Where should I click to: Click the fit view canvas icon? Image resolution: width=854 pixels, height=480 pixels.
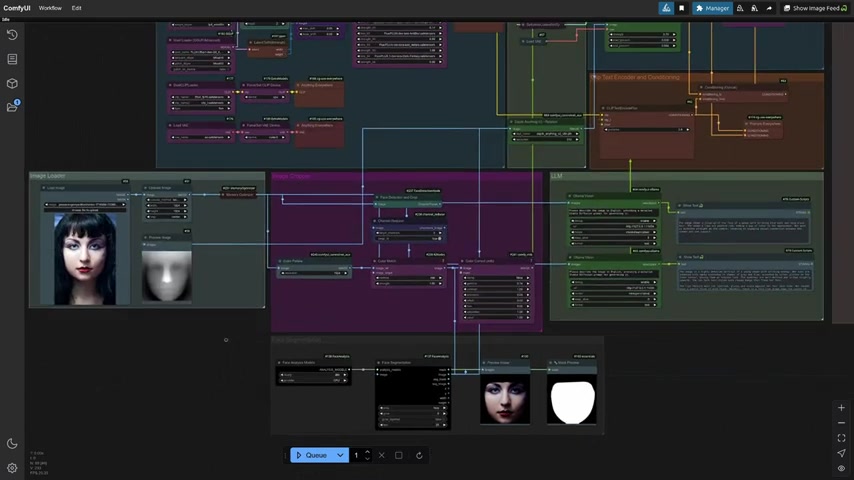[x=841, y=438]
